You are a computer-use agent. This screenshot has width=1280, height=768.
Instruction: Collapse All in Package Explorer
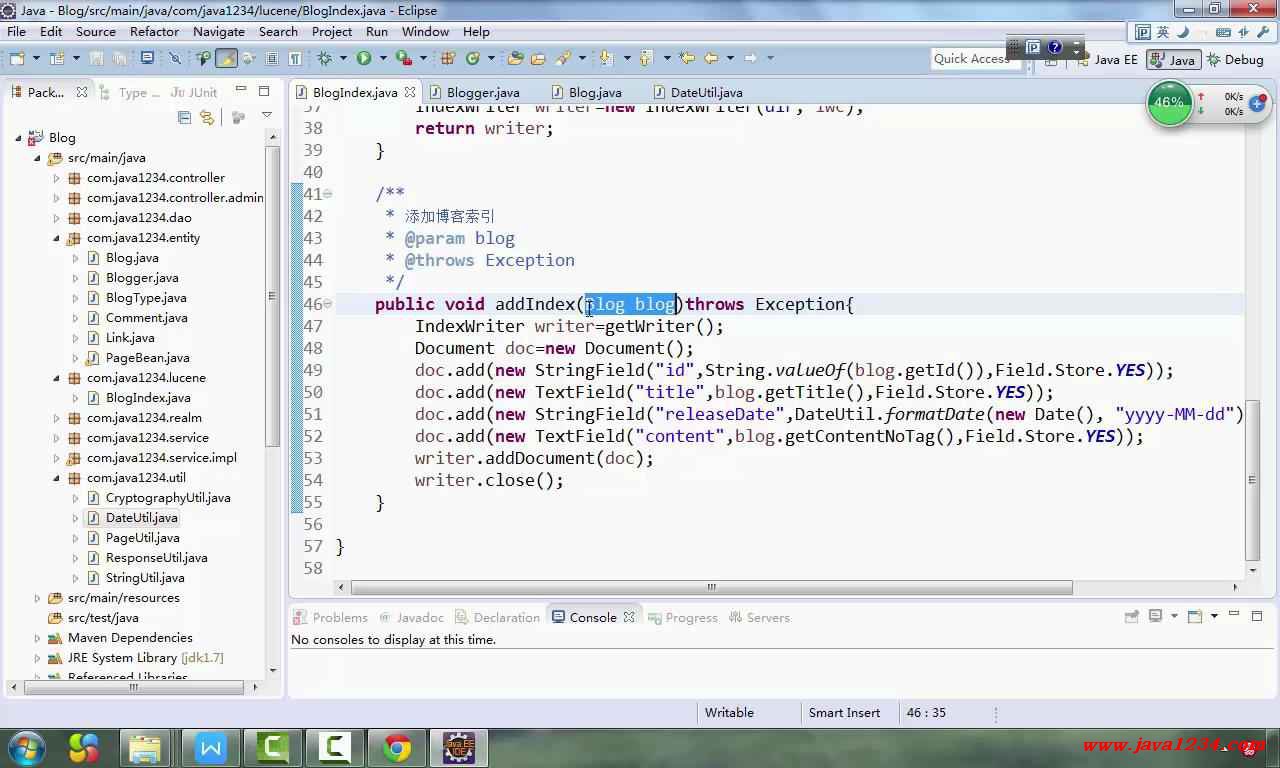tap(184, 117)
